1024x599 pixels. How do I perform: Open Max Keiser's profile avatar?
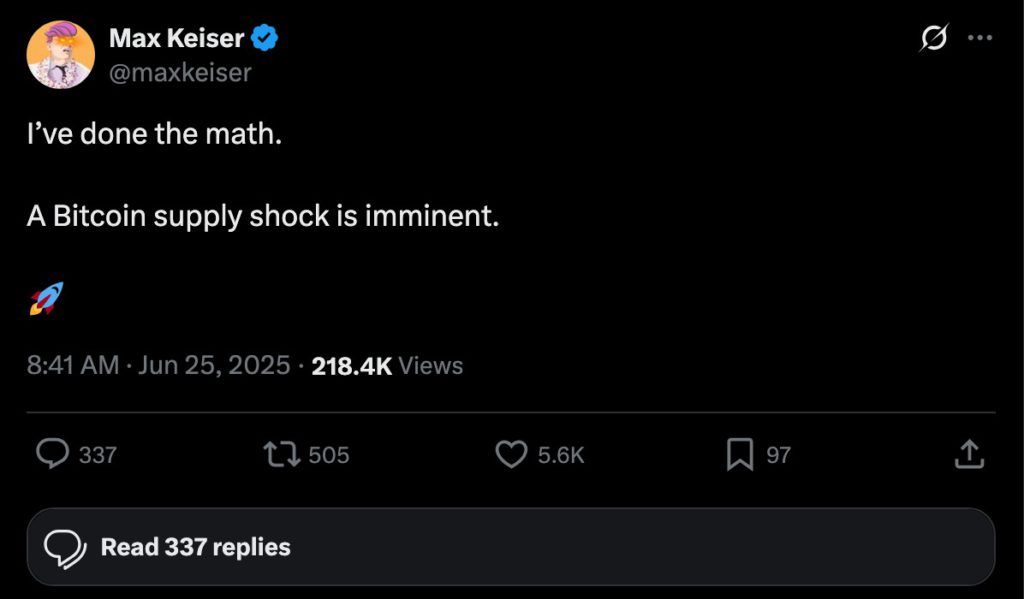60,54
